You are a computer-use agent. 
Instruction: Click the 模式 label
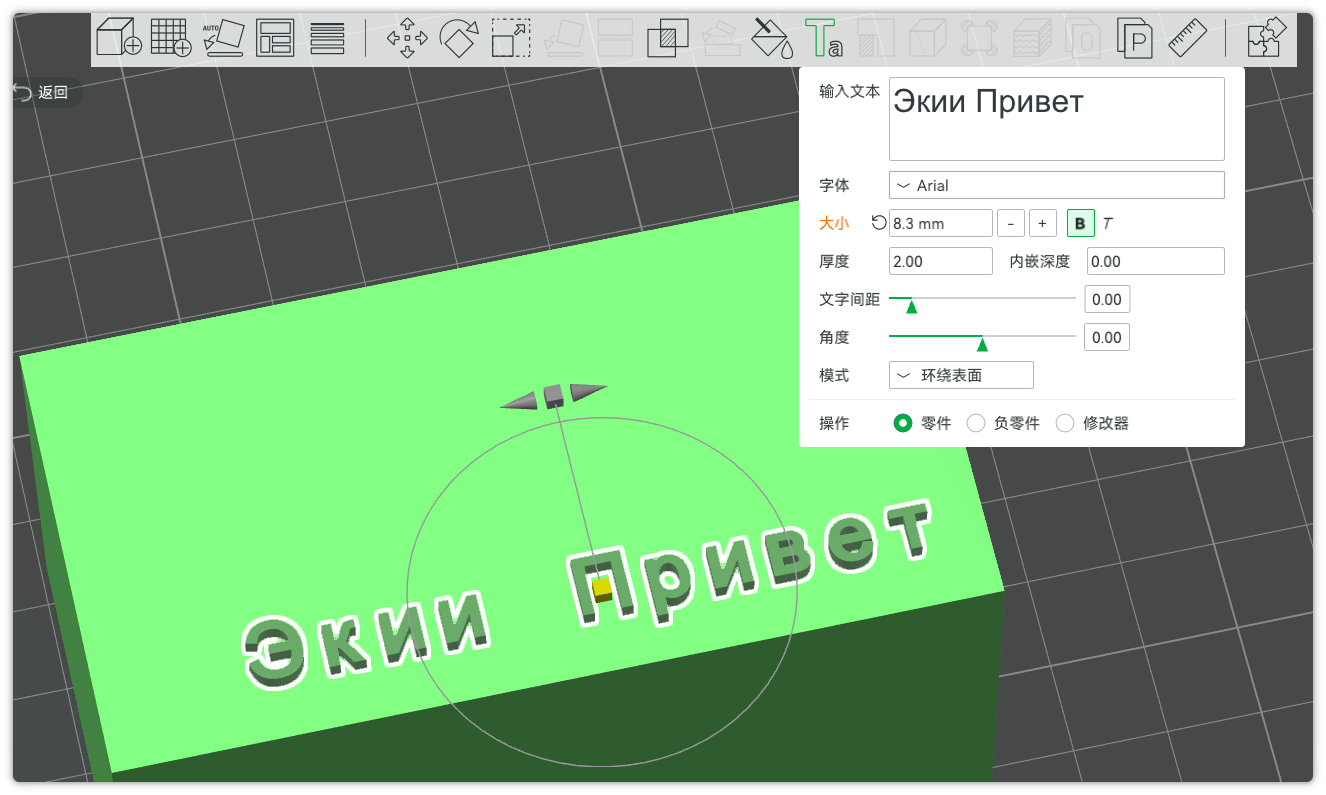[834, 375]
